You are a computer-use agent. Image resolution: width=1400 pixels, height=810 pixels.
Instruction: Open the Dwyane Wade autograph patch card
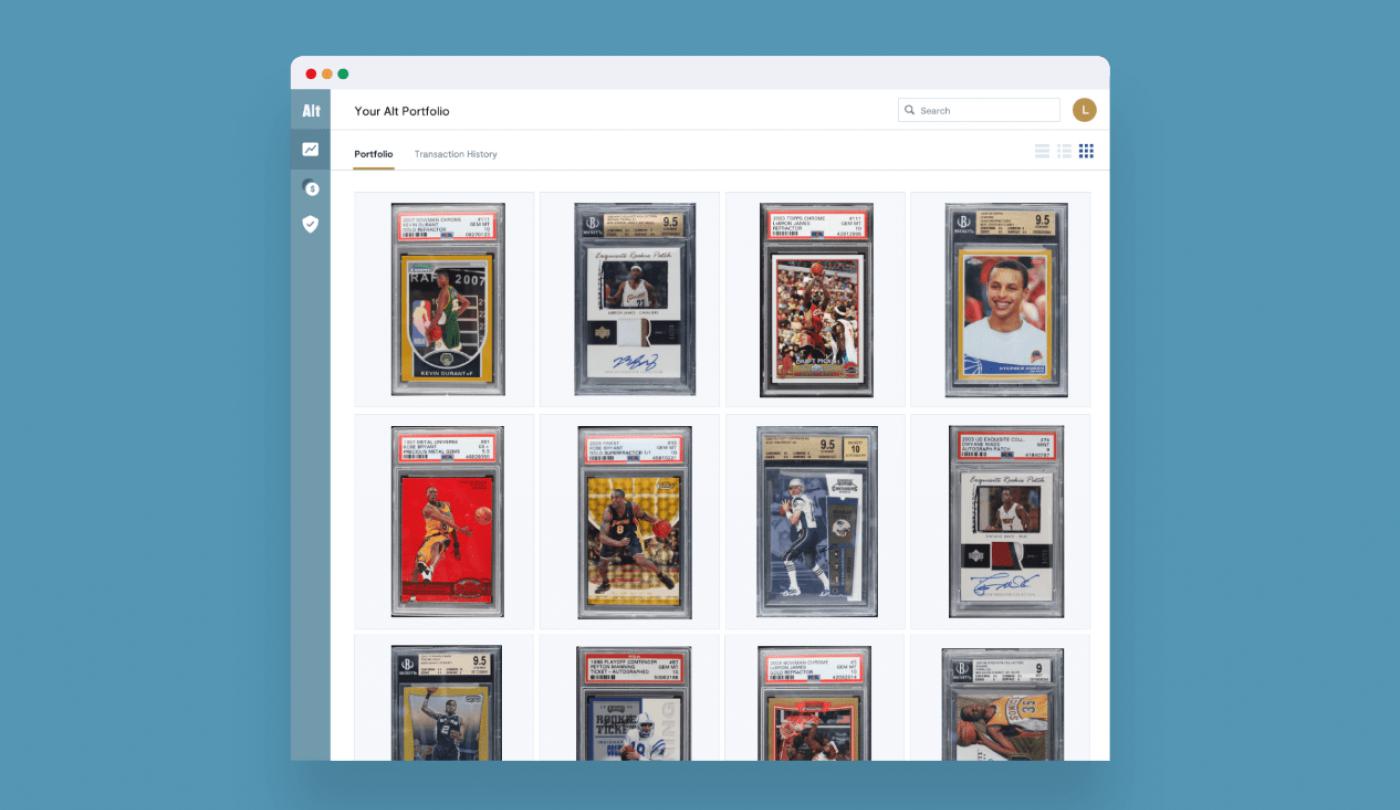point(1006,521)
